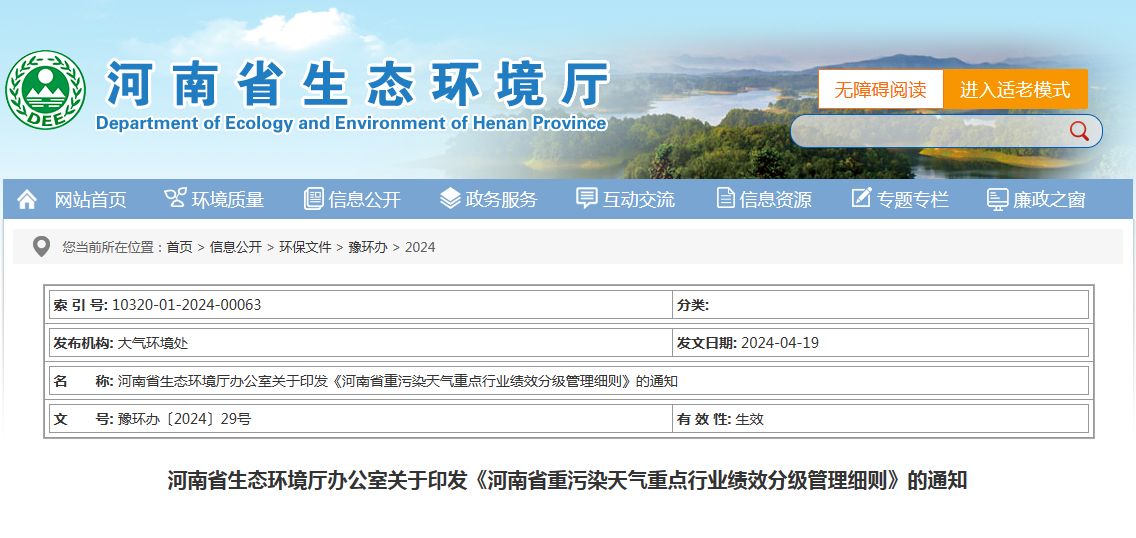Select publishing agency 大气环境处
This screenshot has width=1136, height=538.
[x=153, y=343]
